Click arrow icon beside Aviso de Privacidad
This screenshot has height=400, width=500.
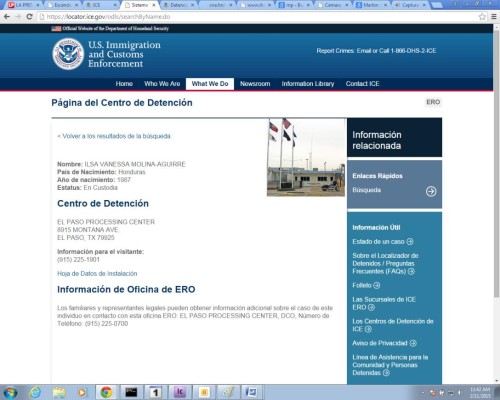(413, 343)
